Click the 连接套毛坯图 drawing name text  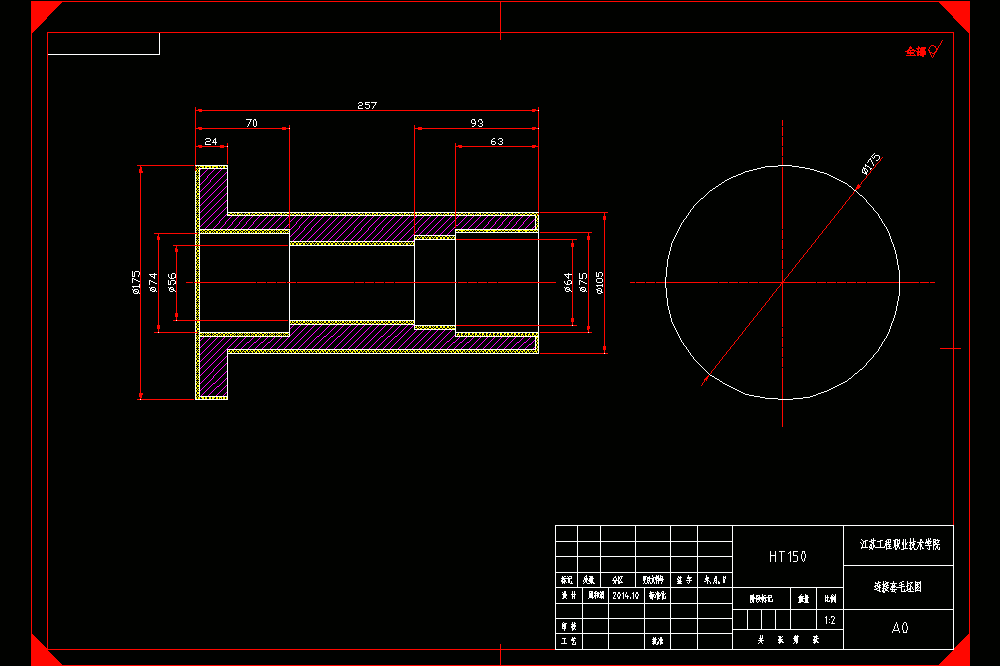pyautogui.click(x=898, y=587)
